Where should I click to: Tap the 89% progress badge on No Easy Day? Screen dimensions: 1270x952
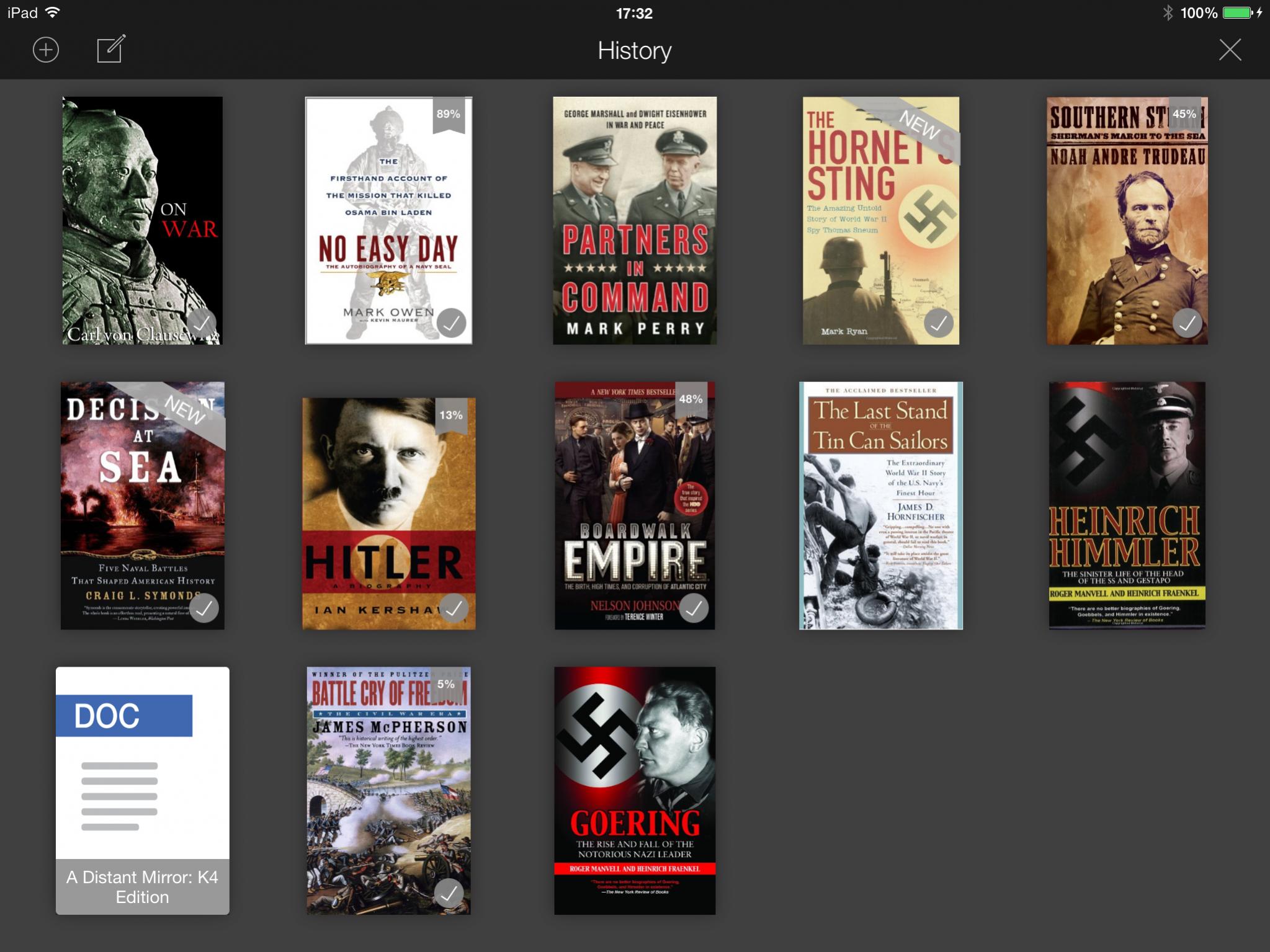tap(448, 115)
